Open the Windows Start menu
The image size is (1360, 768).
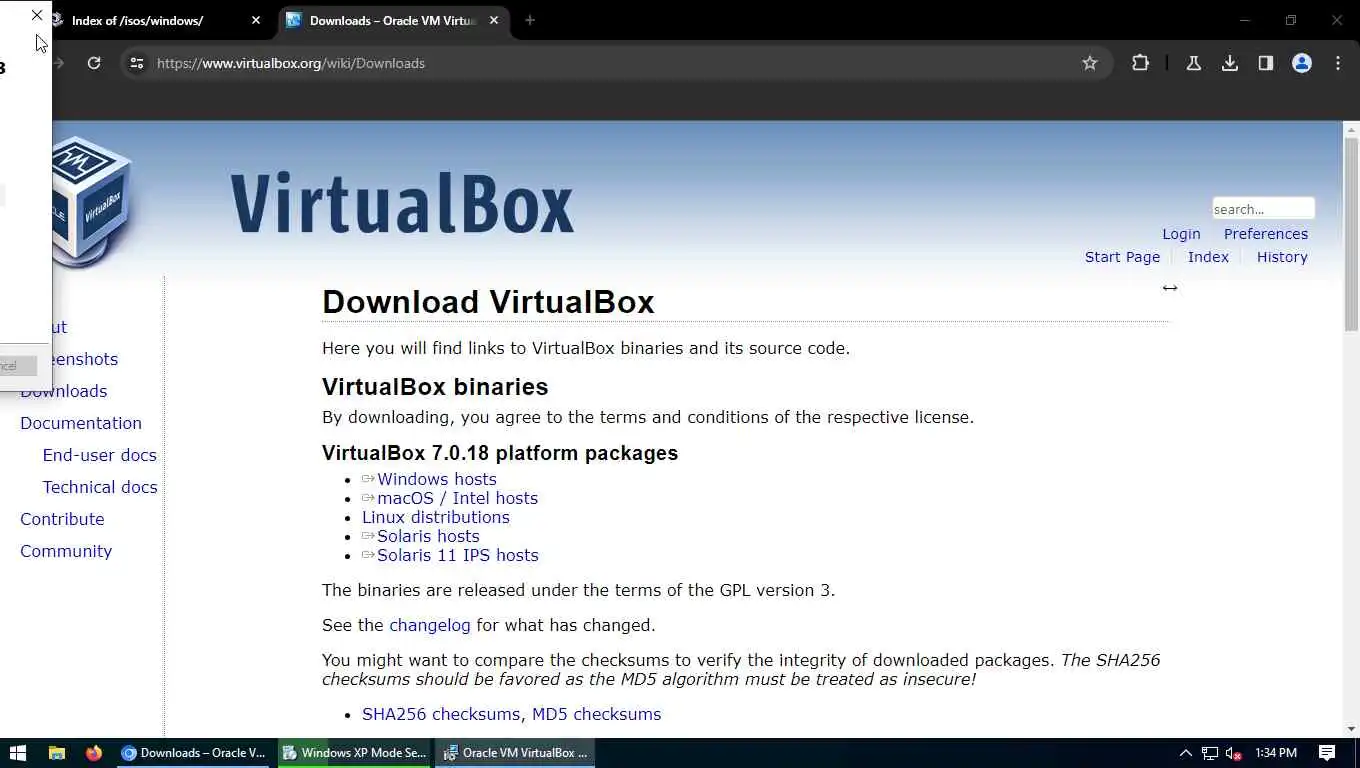click(17, 753)
